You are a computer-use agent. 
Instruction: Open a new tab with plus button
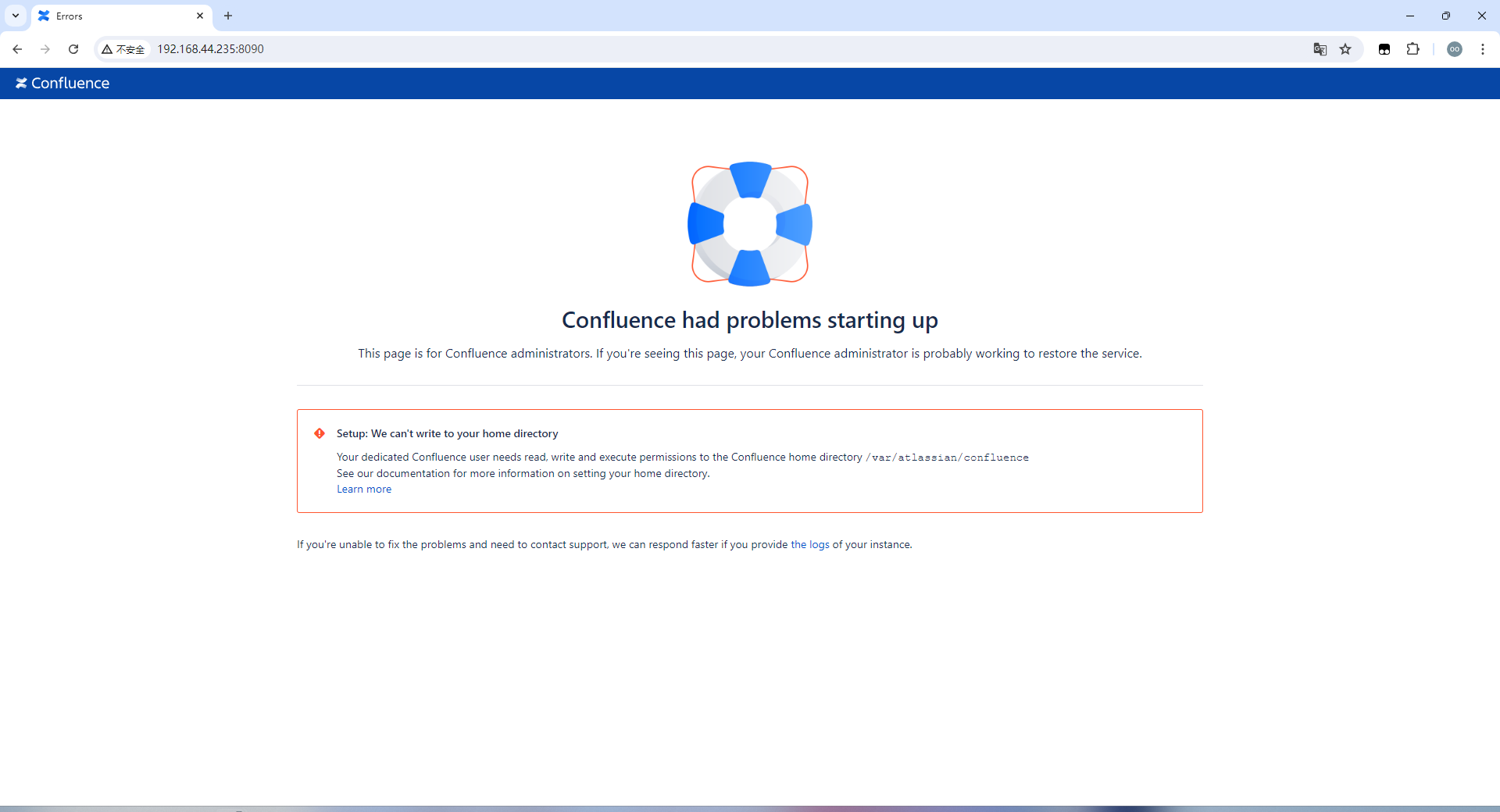(x=228, y=16)
